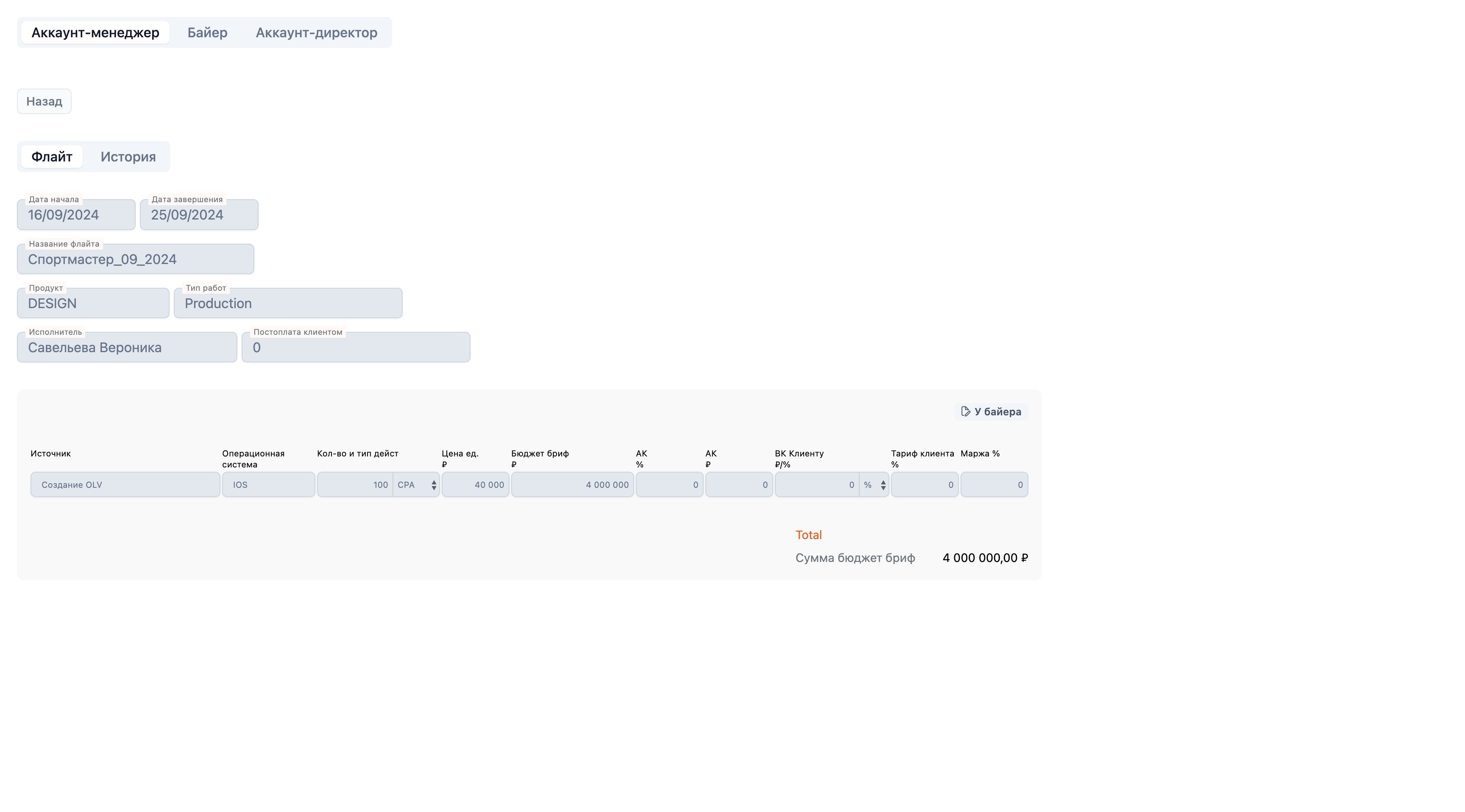
Task: Click the У байера status button
Action: pyautogui.click(x=991, y=411)
